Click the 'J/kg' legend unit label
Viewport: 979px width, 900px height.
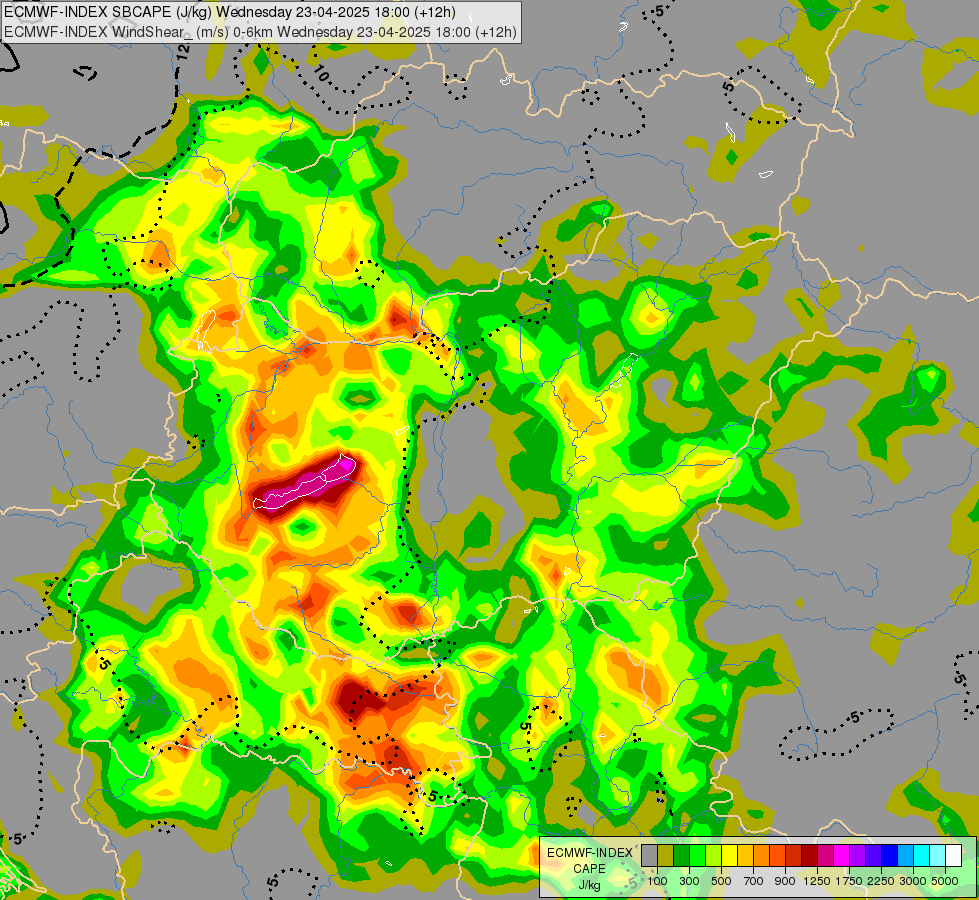pyautogui.click(x=589, y=886)
